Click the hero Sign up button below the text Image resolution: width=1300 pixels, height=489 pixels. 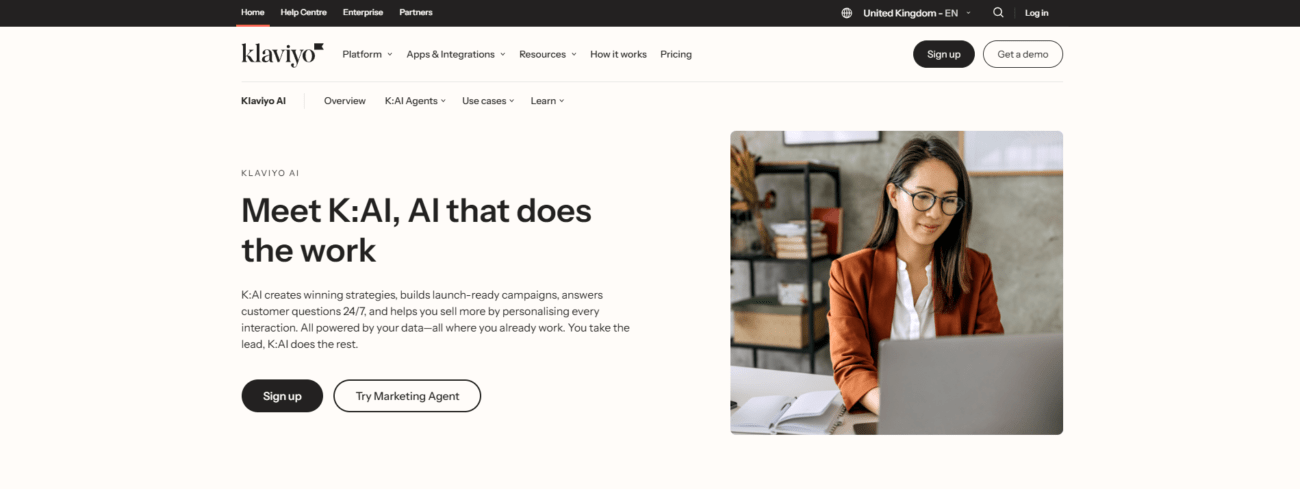(282, 396)
